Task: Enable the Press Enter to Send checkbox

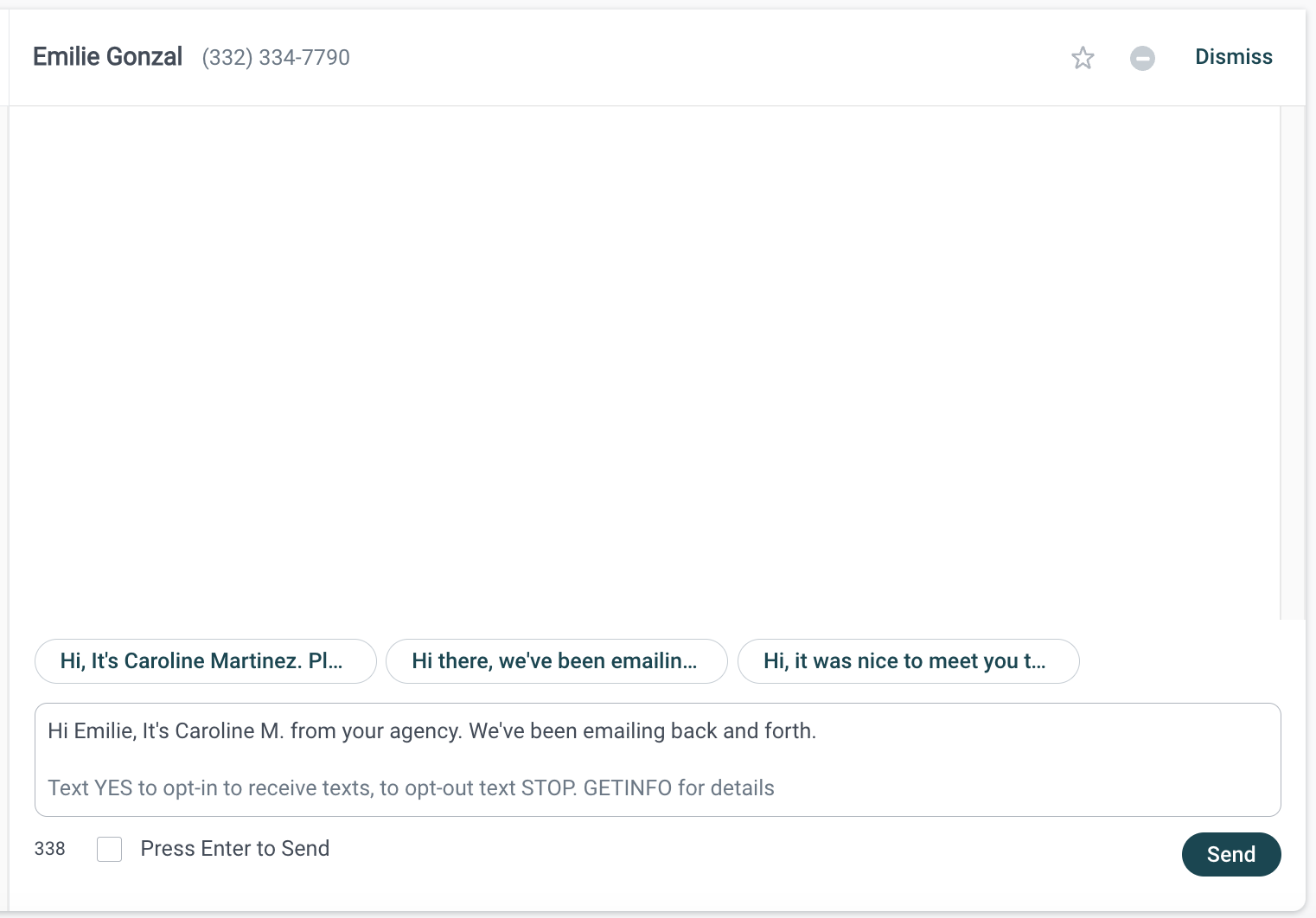Action: pyautogui.click(x=110, y=849)
